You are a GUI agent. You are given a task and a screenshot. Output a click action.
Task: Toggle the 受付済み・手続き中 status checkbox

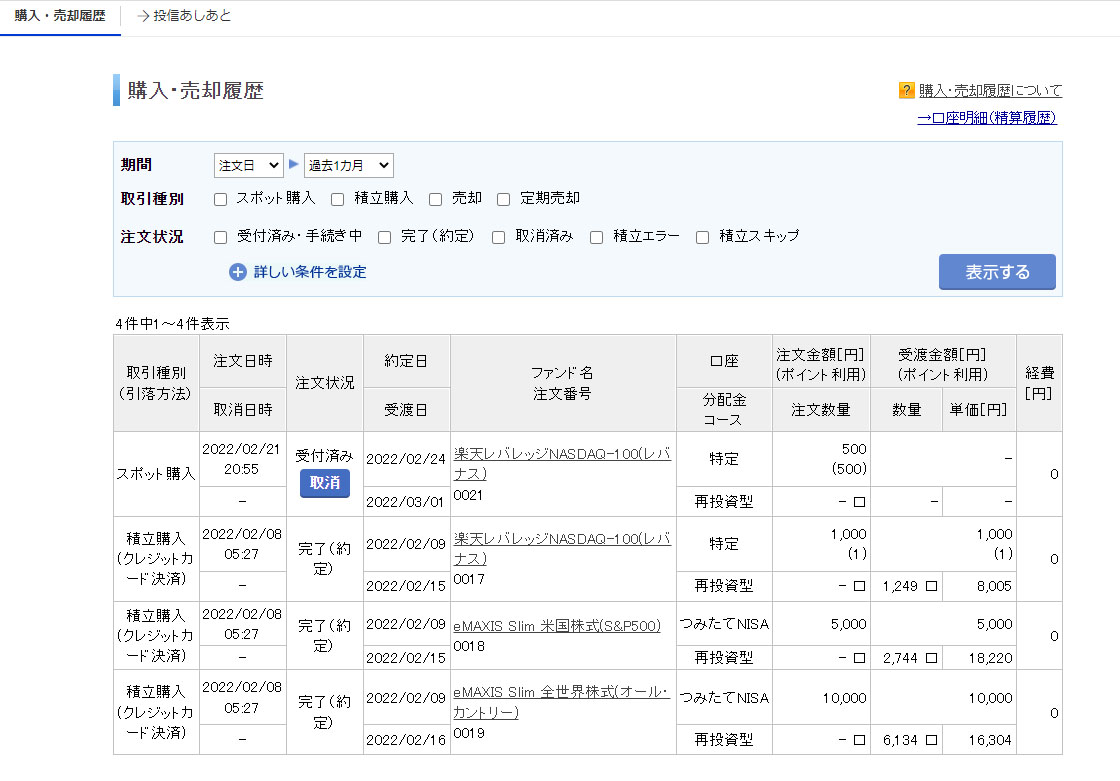tap(221, 238)
